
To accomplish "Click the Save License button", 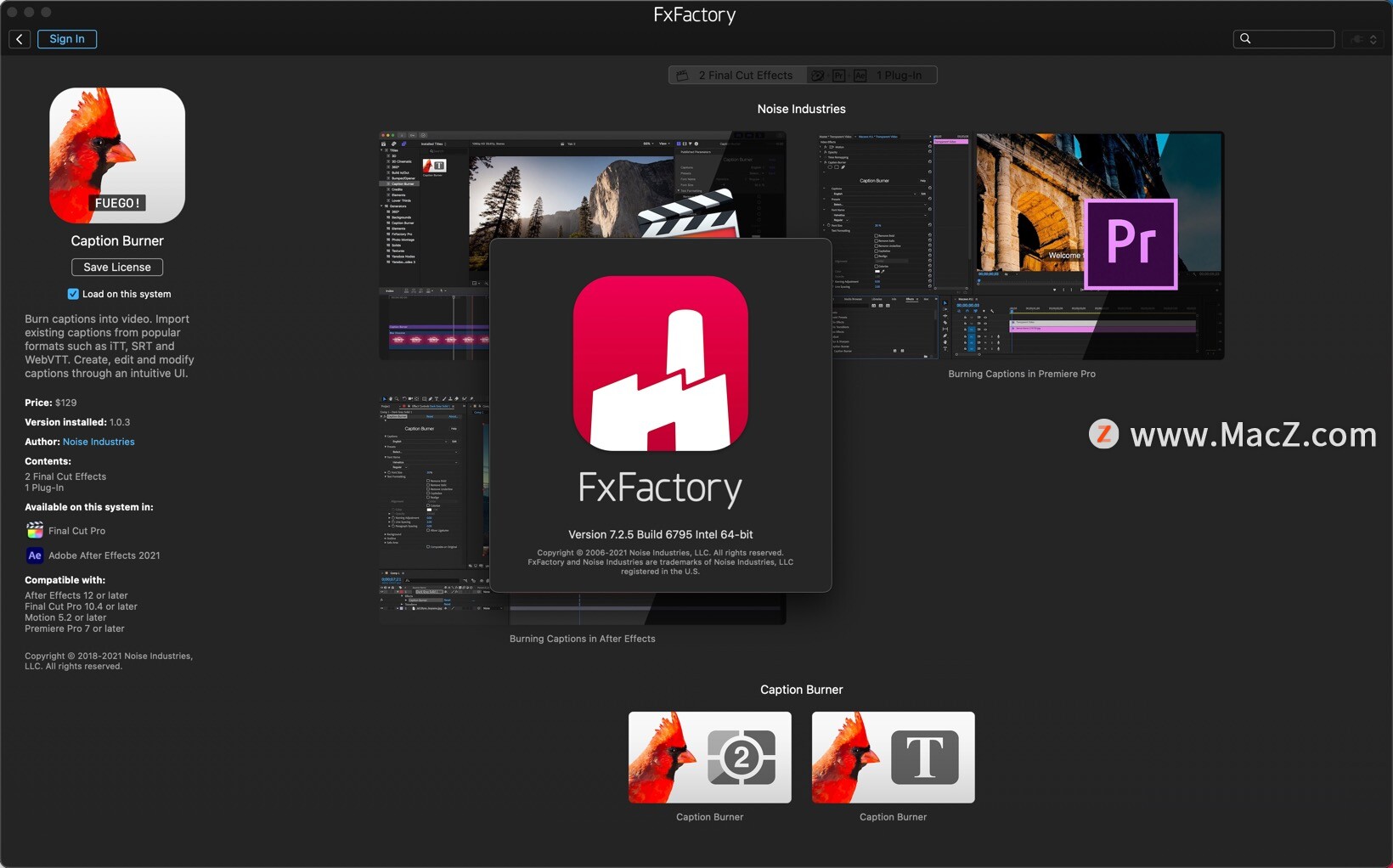I will [117, 268].
